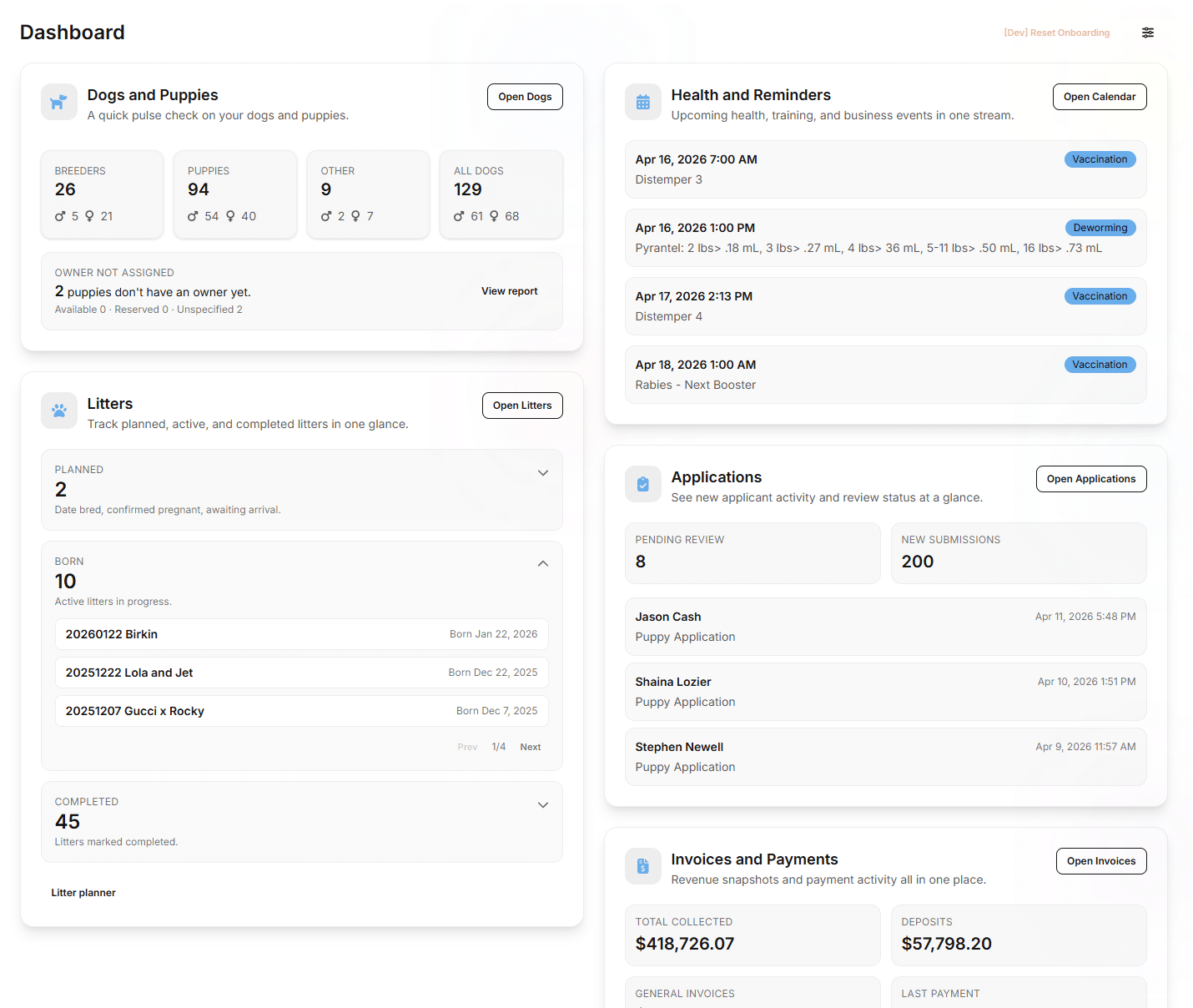Image resolution: width=1193 pixels, height=1008 pixels.
Task: Click the invoice icon beside Invoices and Payments
Action: (642, 867)
